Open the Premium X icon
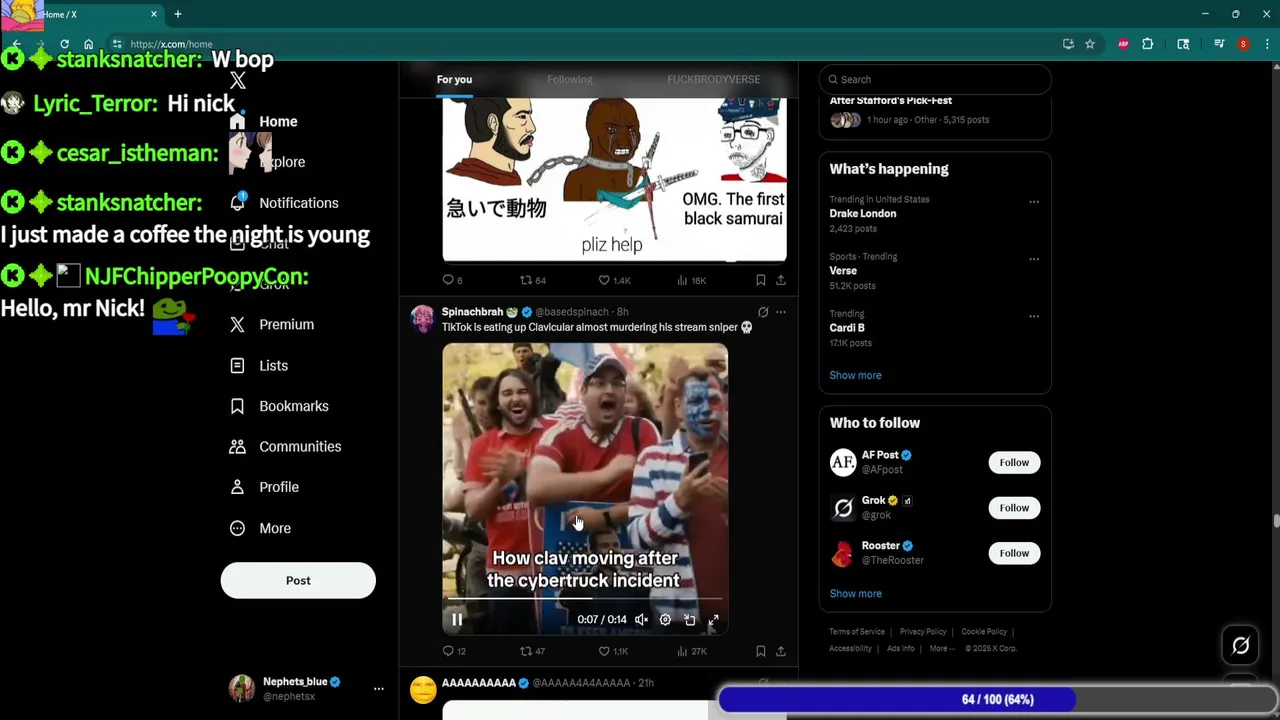Image resolution: width=1280 pixels, height=720 pixels. pos(237,324)
